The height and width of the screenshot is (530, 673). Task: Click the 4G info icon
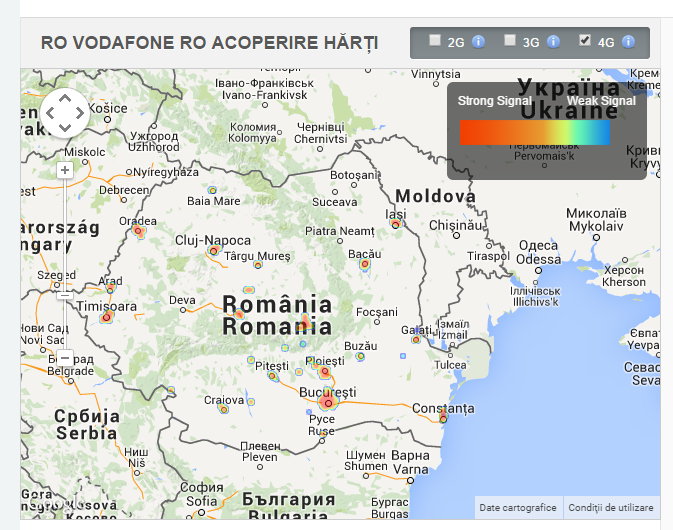[x=628, y=42]
